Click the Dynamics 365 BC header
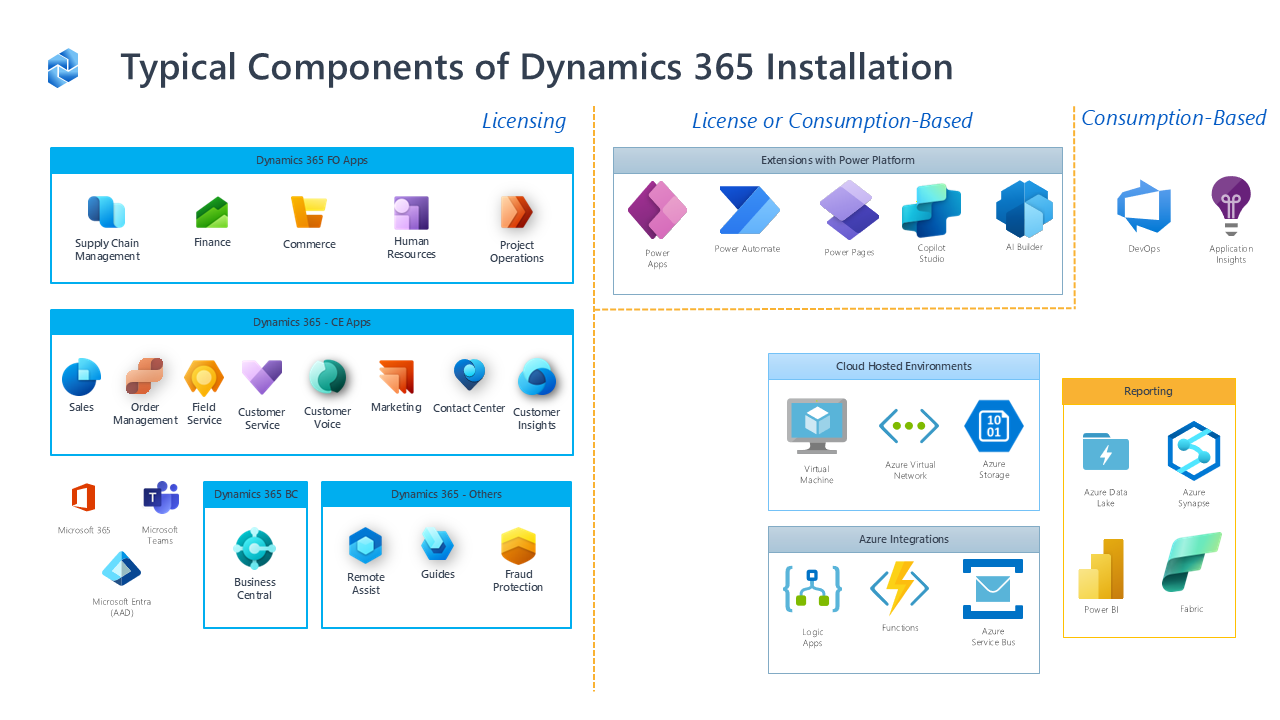 255,494
